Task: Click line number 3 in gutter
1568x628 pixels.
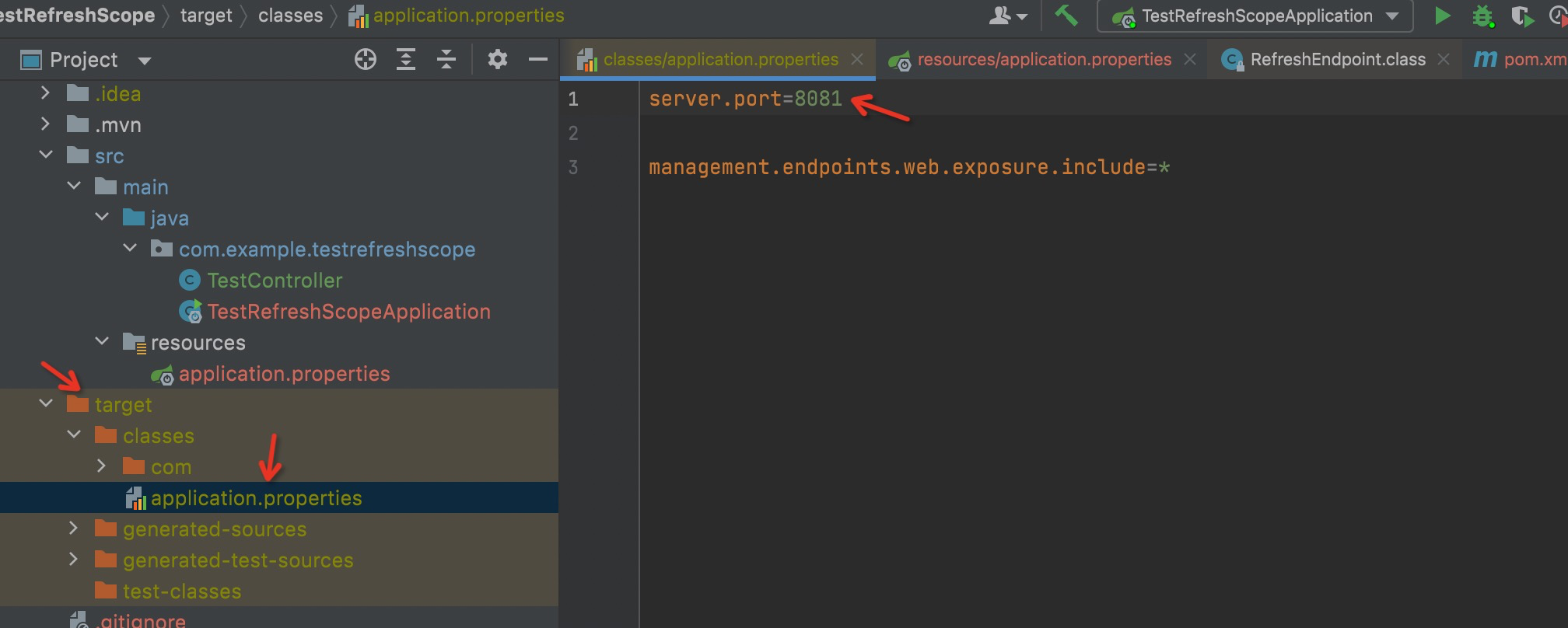Action: click(573, 167)
